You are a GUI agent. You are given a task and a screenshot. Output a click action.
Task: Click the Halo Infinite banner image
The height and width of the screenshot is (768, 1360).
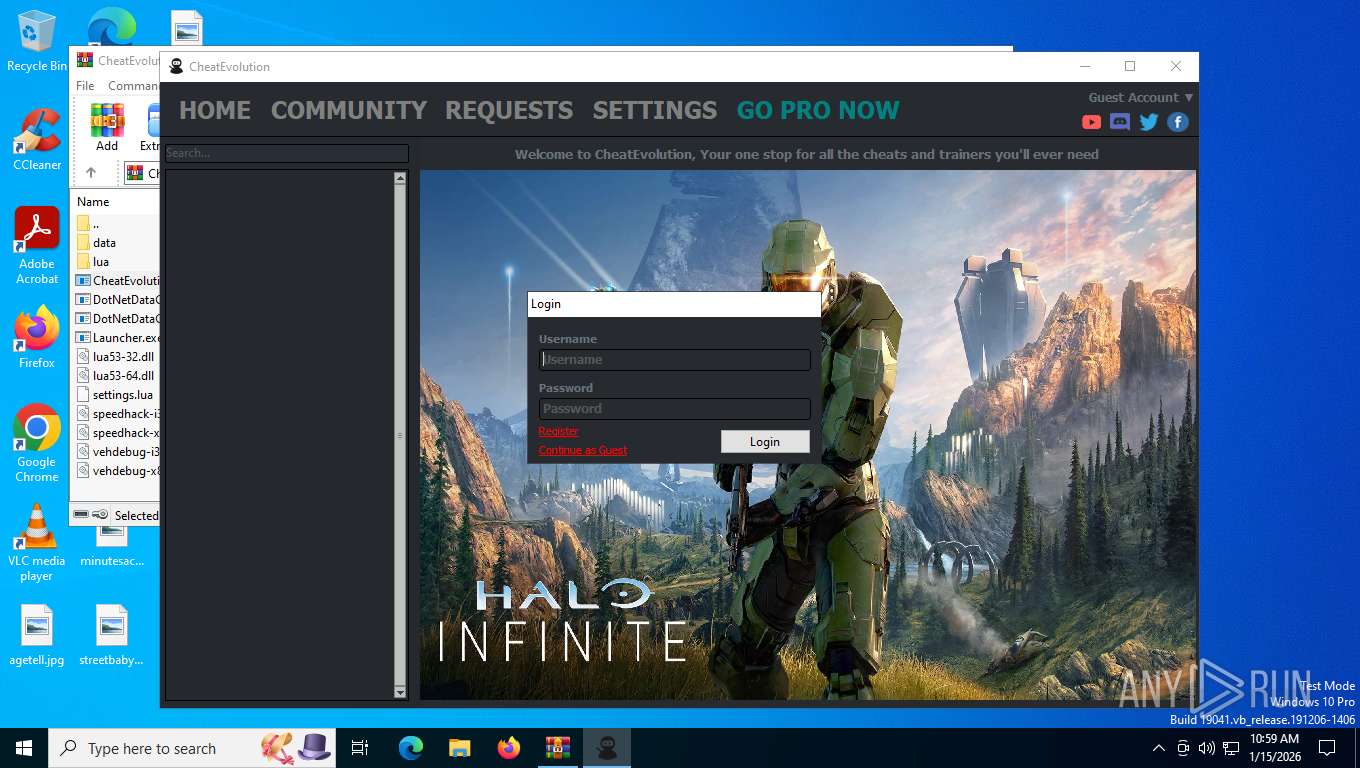tap(807, 434)
